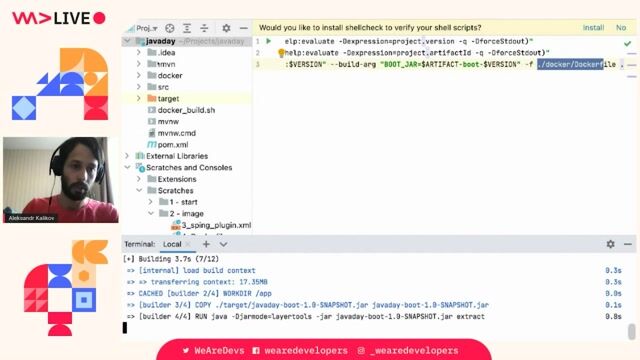640x360 pixels.
Task: Select the mvnw.cmd file
Action: [177, 133]
